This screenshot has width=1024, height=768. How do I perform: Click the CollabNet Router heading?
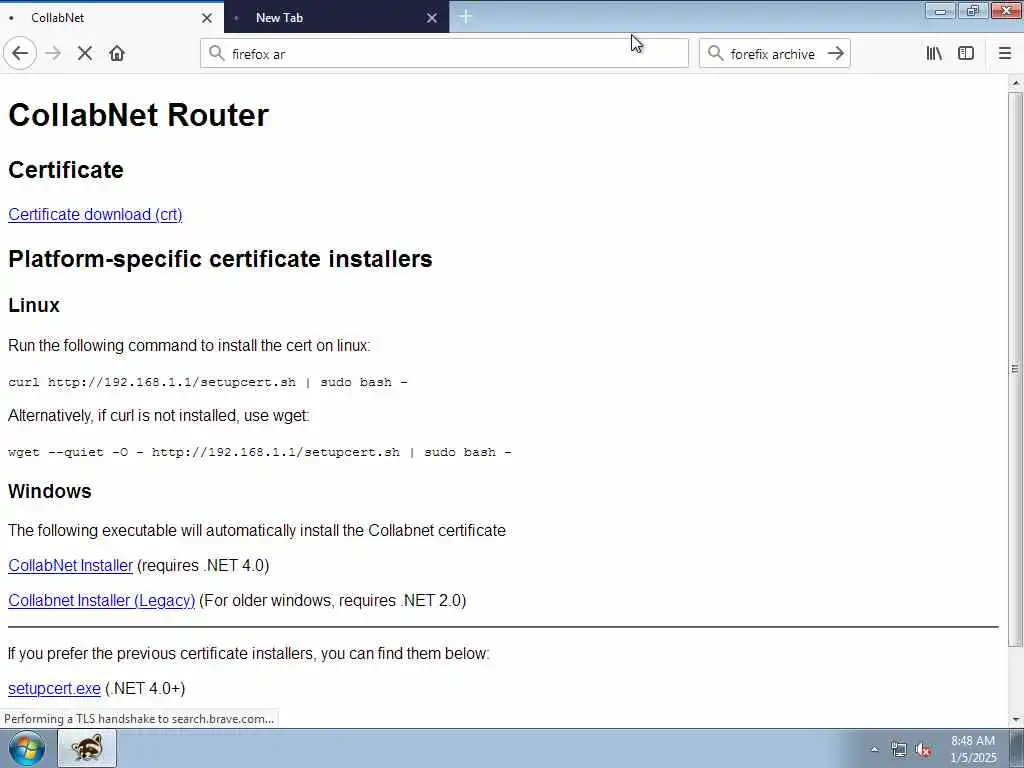click(x=138, y=115)
